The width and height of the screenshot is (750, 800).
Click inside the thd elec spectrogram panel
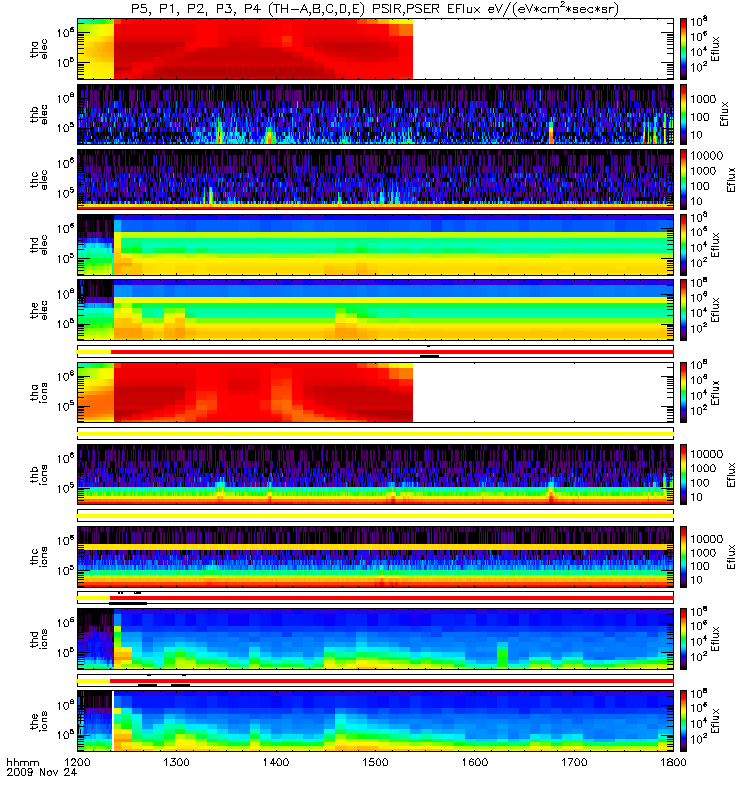tap(375, 244)
